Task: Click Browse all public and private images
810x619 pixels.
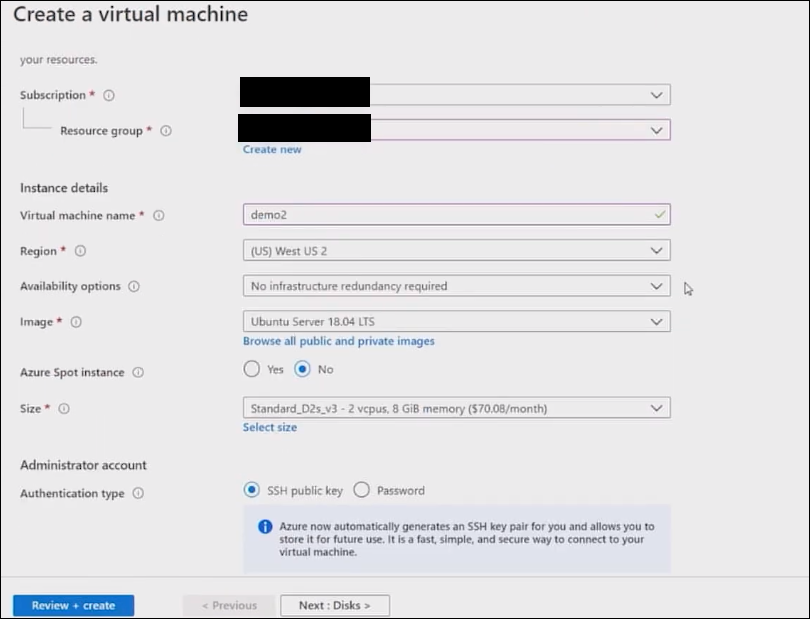Action: pos(338,341)
